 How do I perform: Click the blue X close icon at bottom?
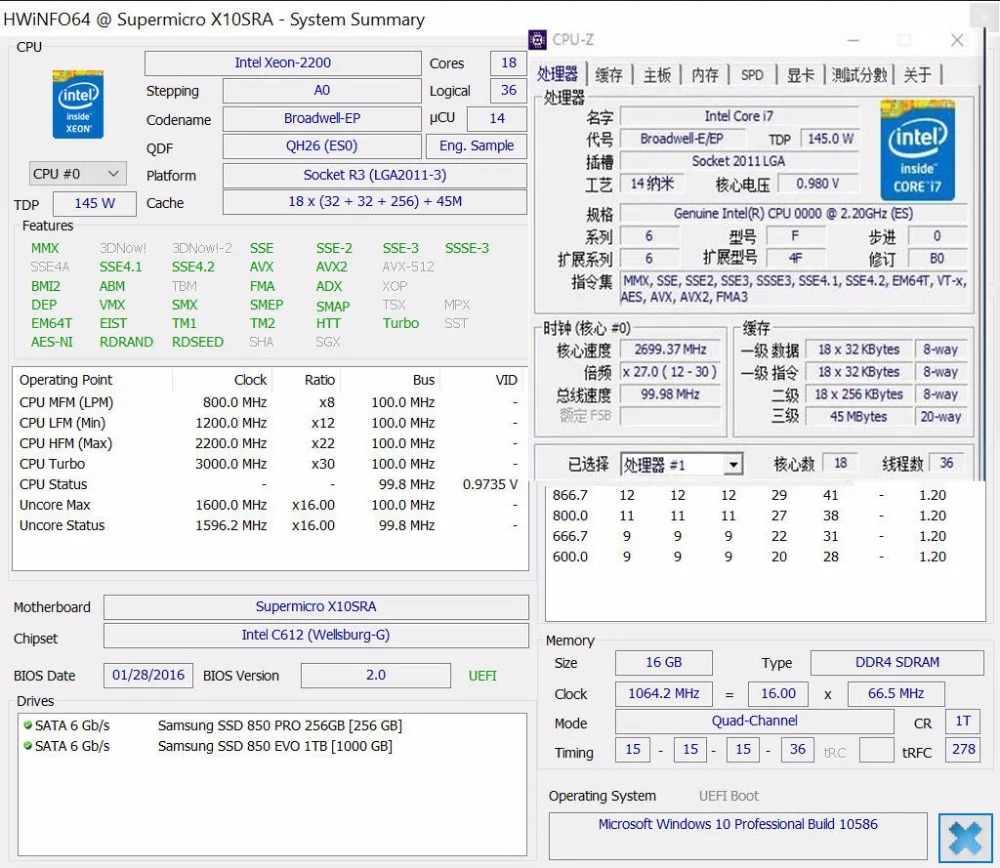pos(965,837)
